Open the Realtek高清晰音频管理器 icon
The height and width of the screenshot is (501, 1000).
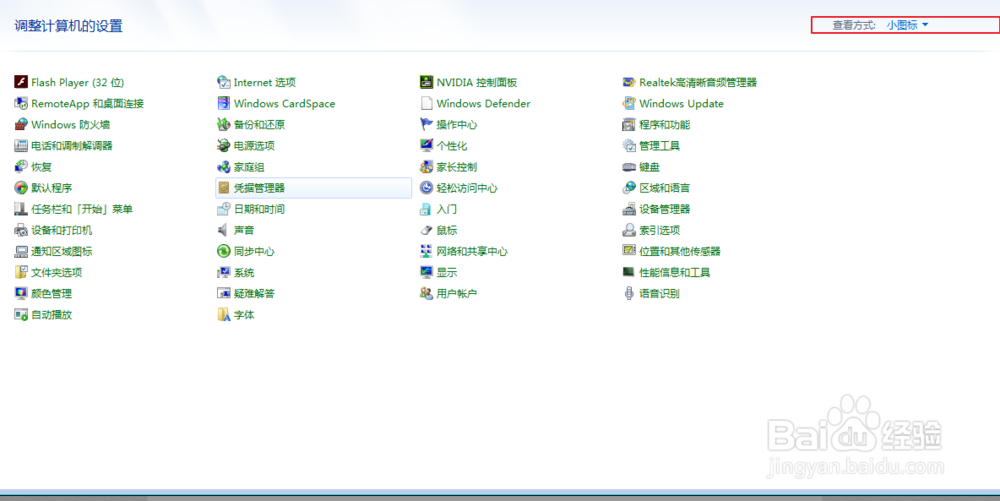point(629,82)
